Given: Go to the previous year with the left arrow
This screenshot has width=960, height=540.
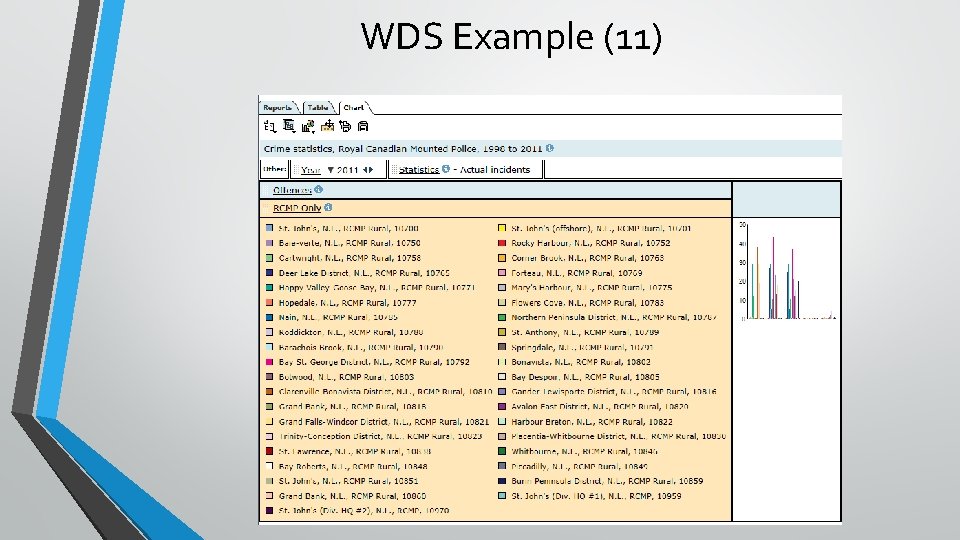Looking at the screenshot, I should click(365, 170).
